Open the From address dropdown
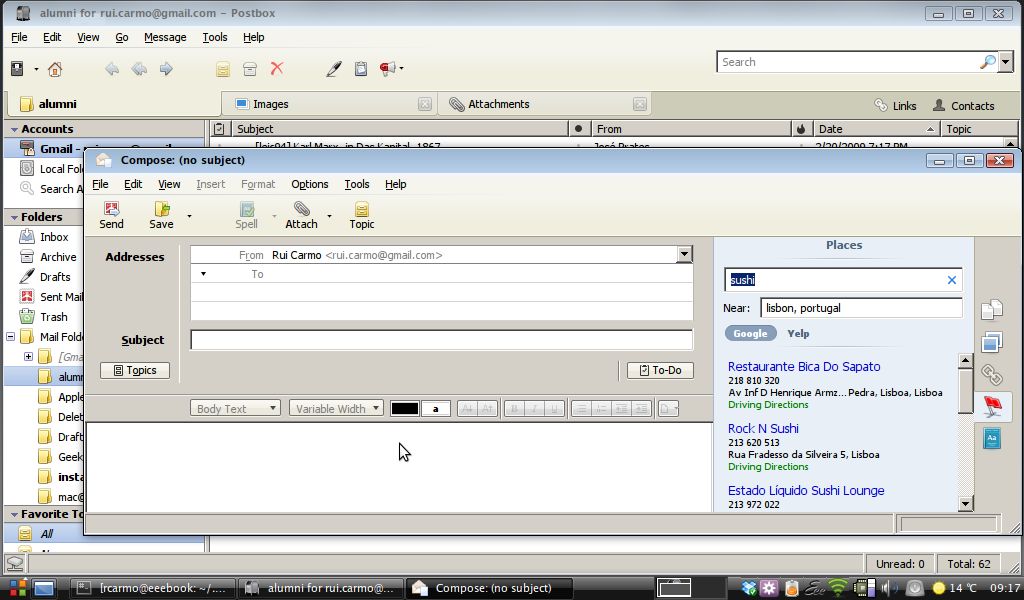The width and height of the screenshot is (1024, 600). 684,255
